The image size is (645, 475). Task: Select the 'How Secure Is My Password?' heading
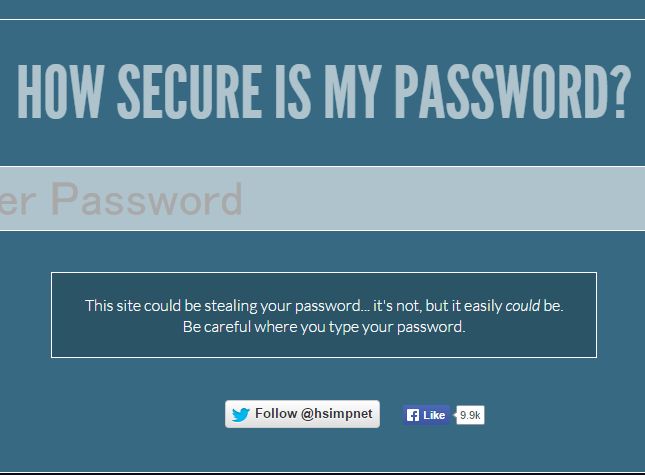pos(324,92)
